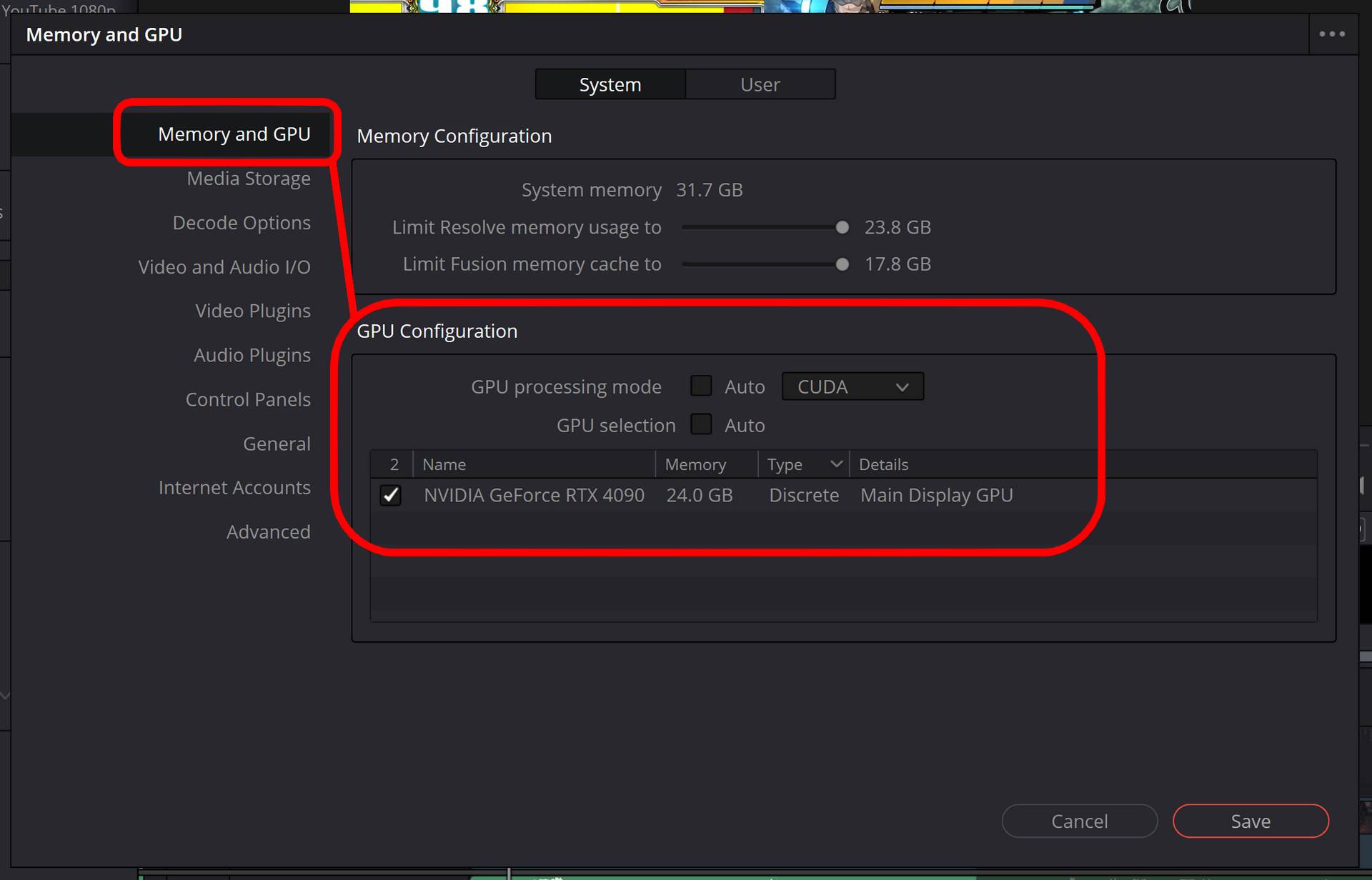Switch to the User tab

(760, 84)
